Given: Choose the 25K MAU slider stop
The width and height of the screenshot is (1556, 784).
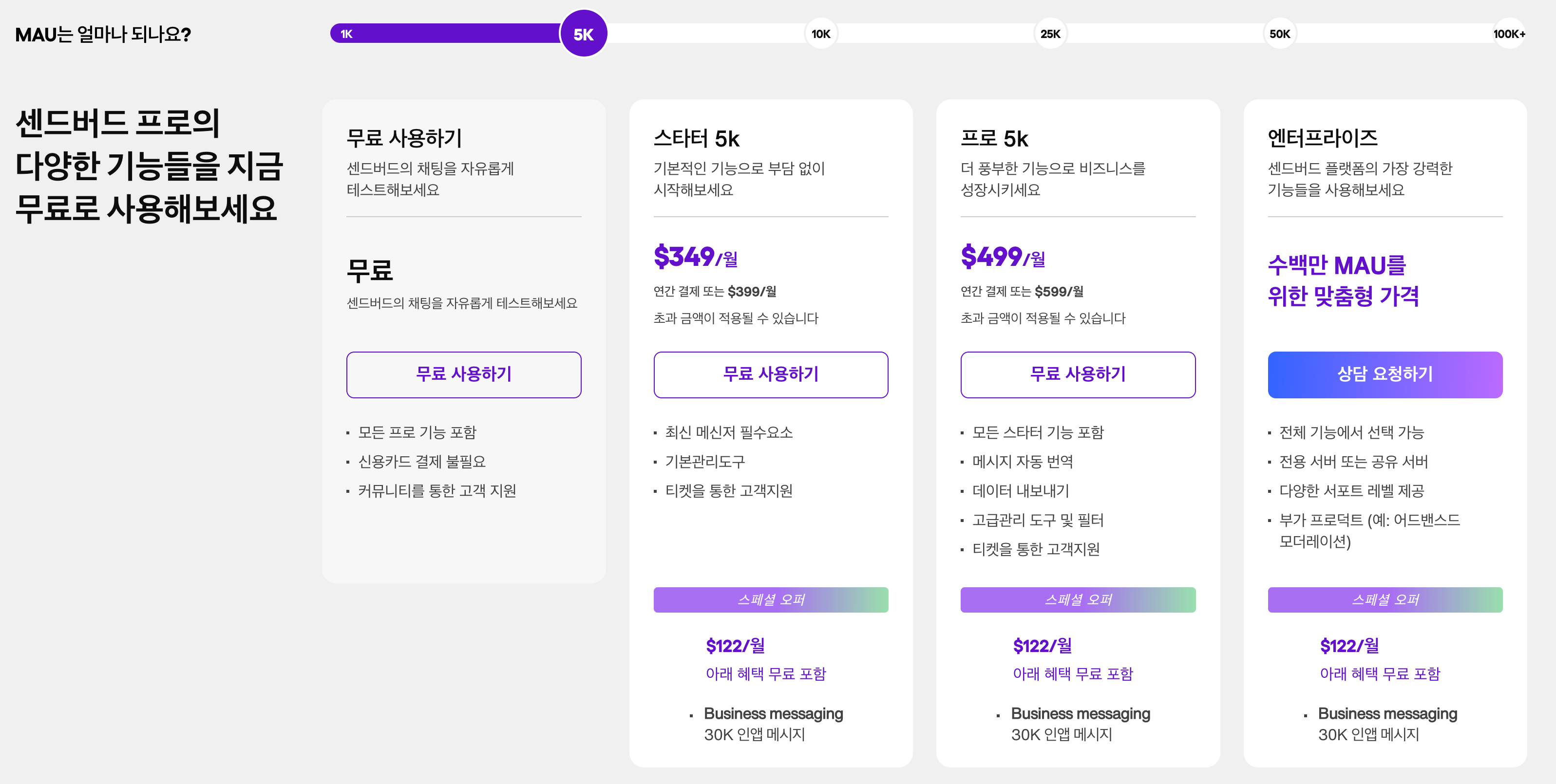Looking at the screenshot, I should tap(1050, 34).
